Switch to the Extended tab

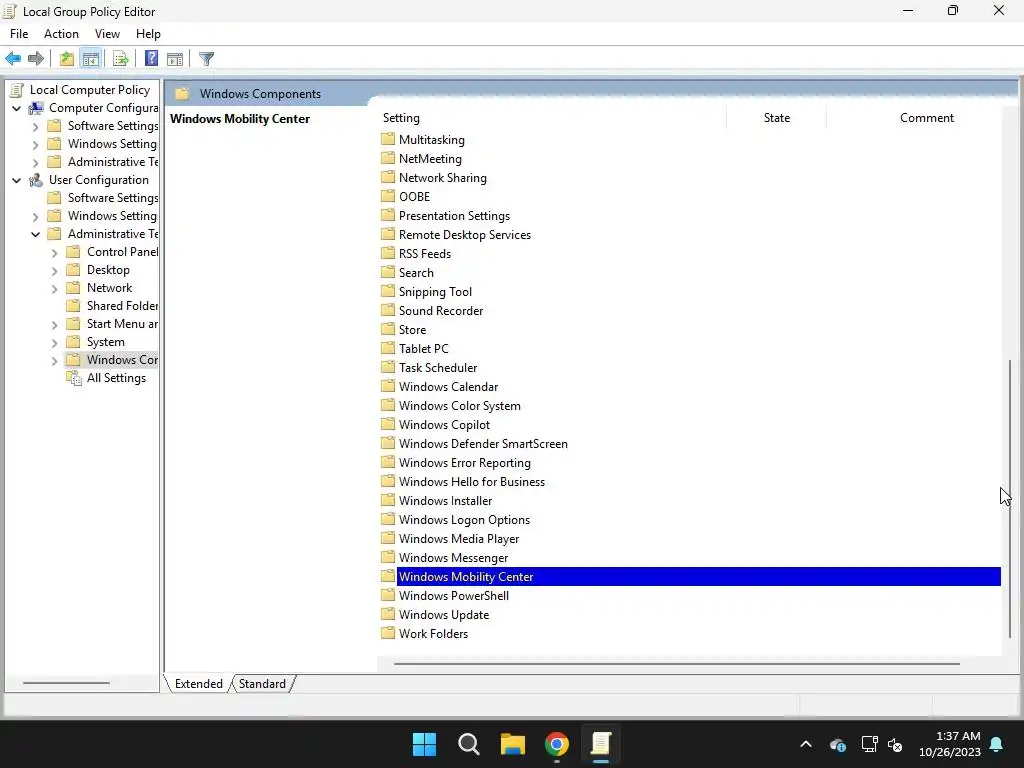point(199,684)
